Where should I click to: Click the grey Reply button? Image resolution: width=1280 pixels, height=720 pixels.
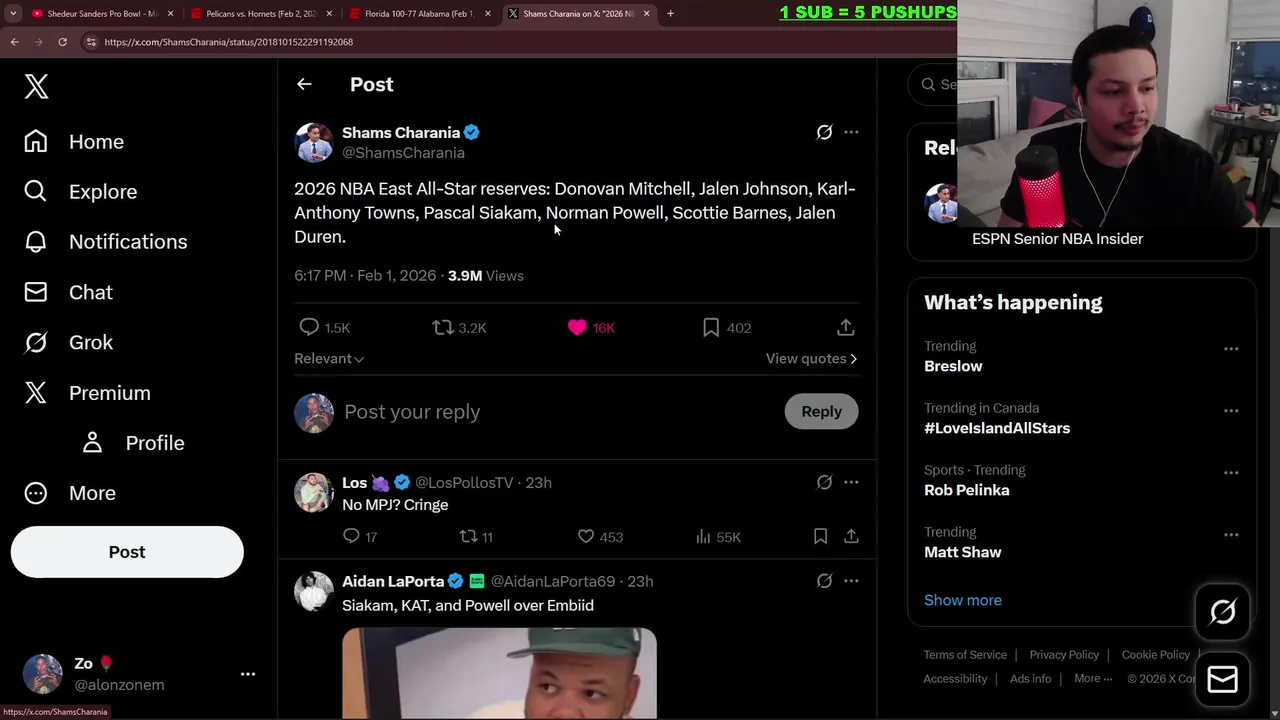tap(821, 411)
